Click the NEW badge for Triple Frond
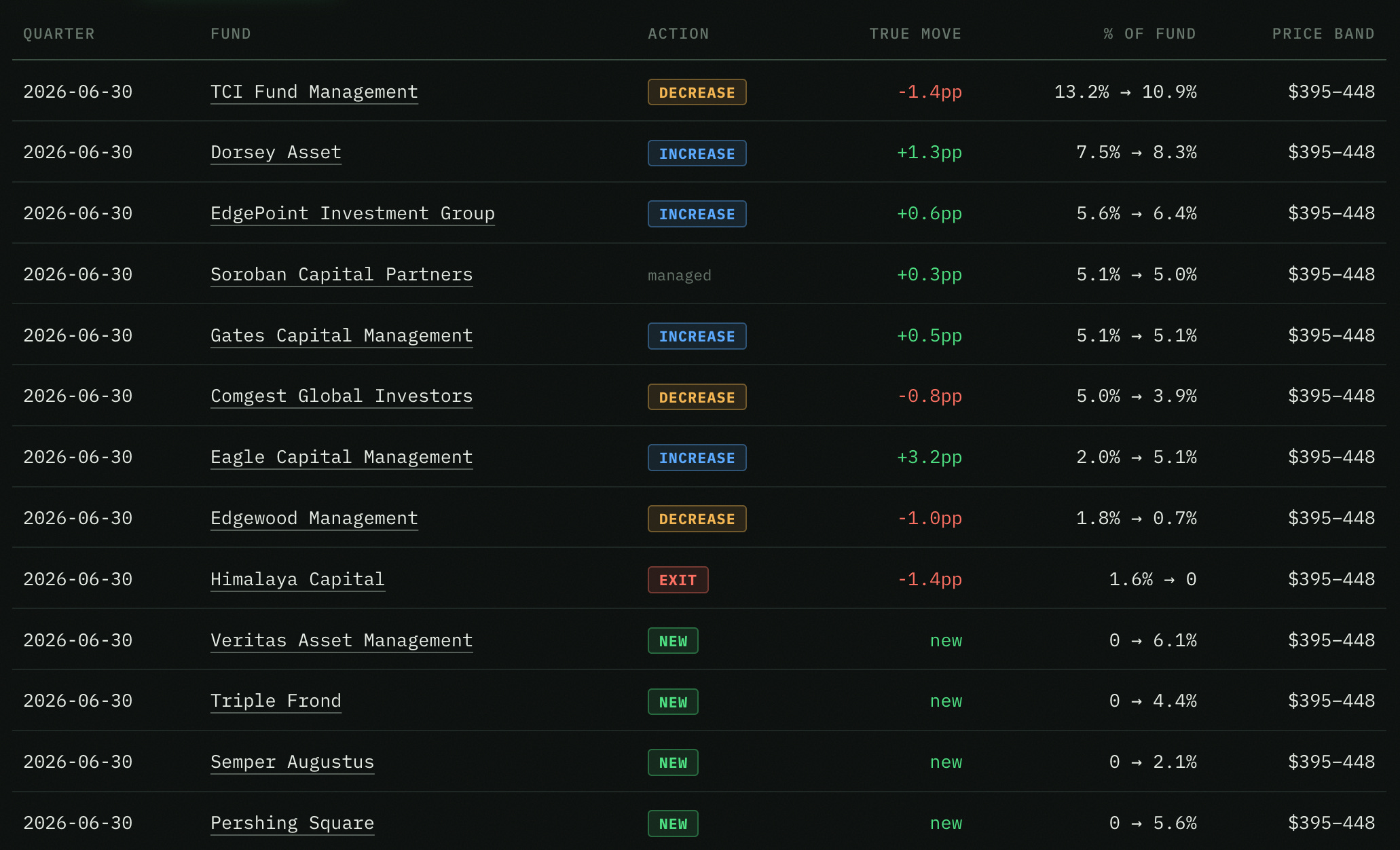1400x850 pixels. 673,702
